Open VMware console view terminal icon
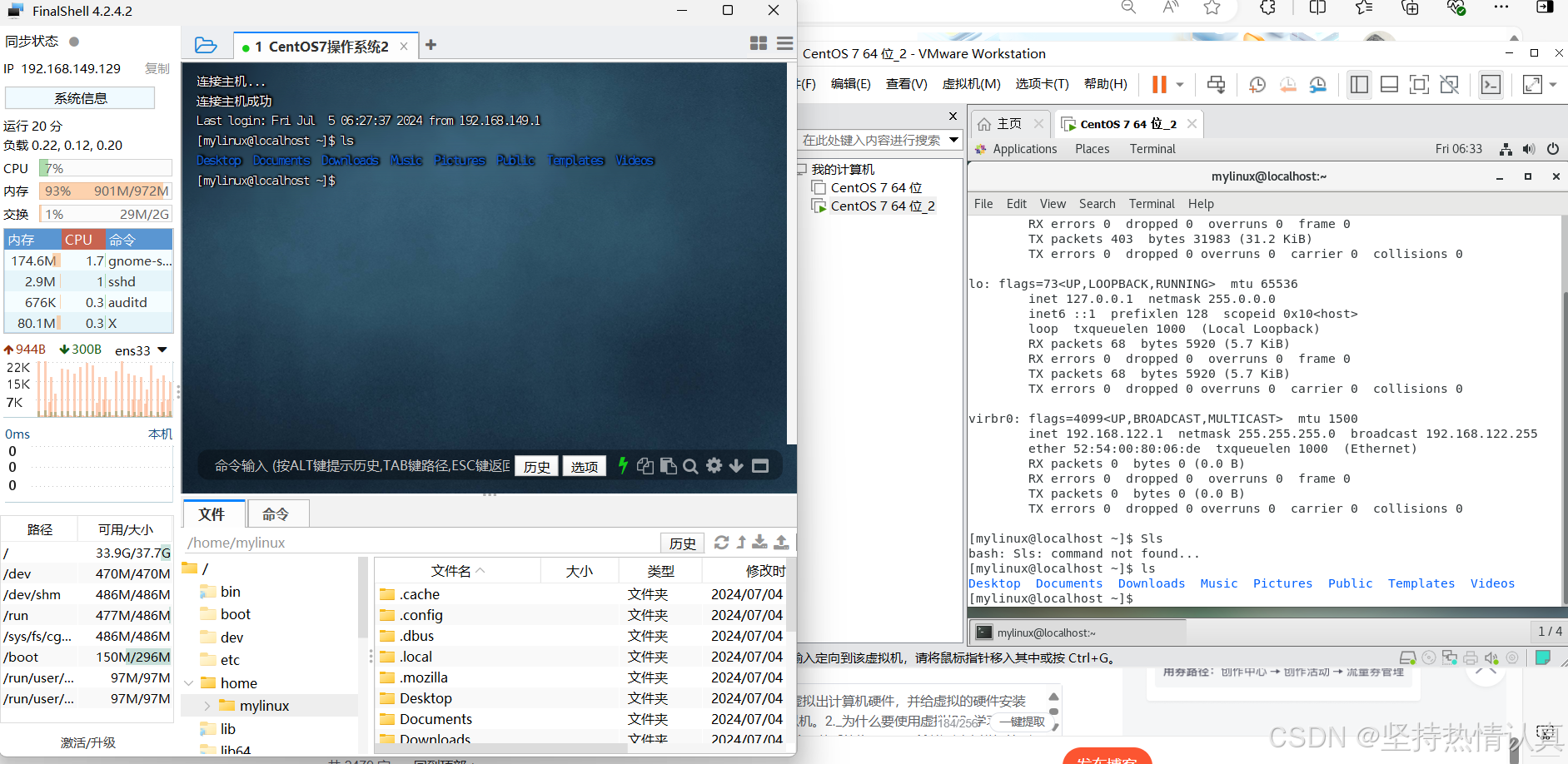This screenshot has width=1568, height=764. click(1491, 84)
